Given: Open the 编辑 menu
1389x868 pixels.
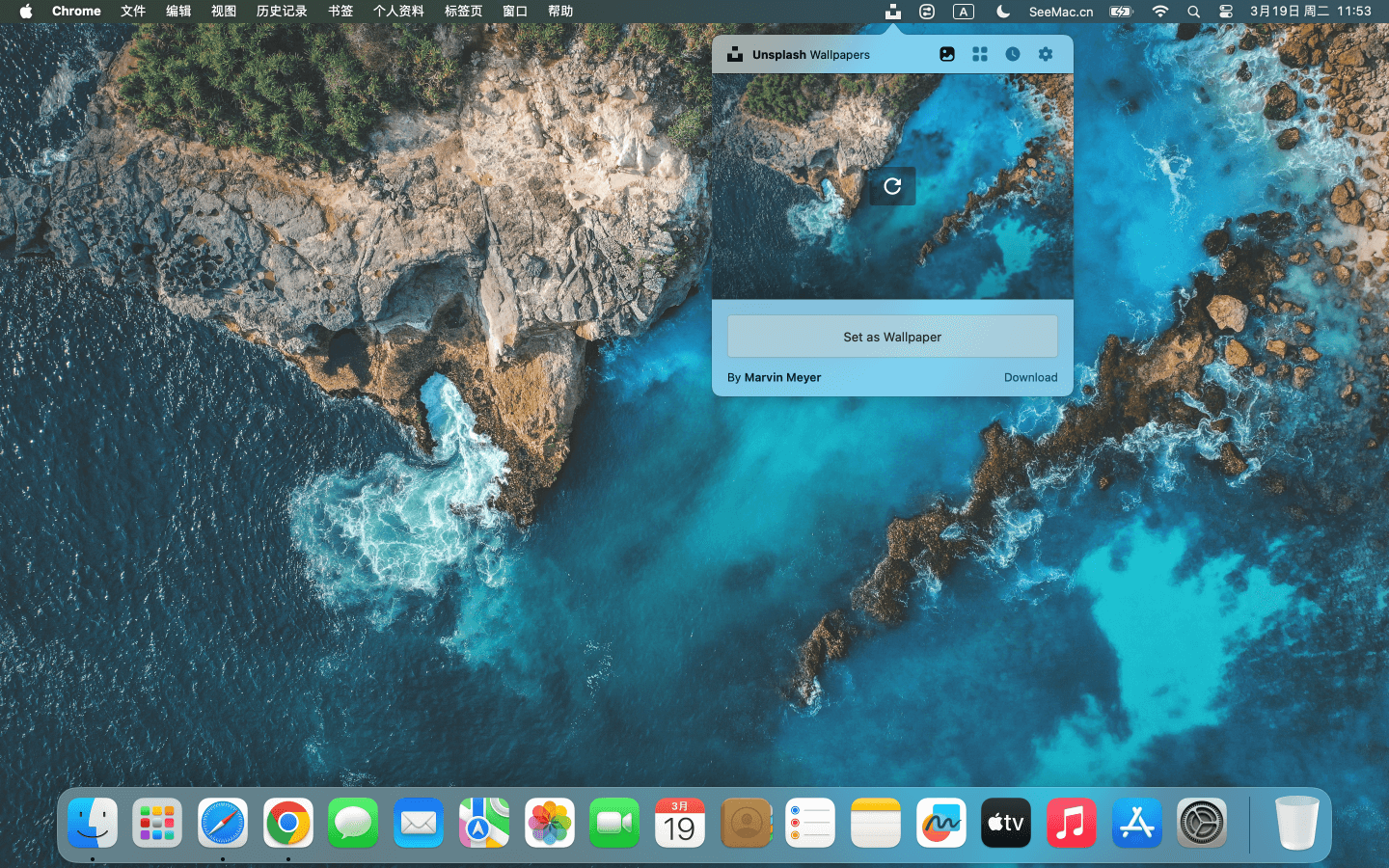Looking at the screenshot, I should (178, 12).
